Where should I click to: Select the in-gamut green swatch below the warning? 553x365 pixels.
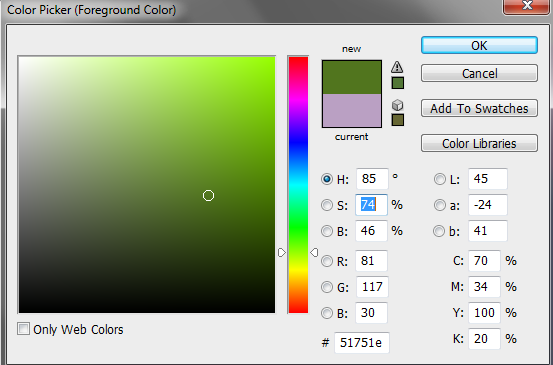[398, 83]
